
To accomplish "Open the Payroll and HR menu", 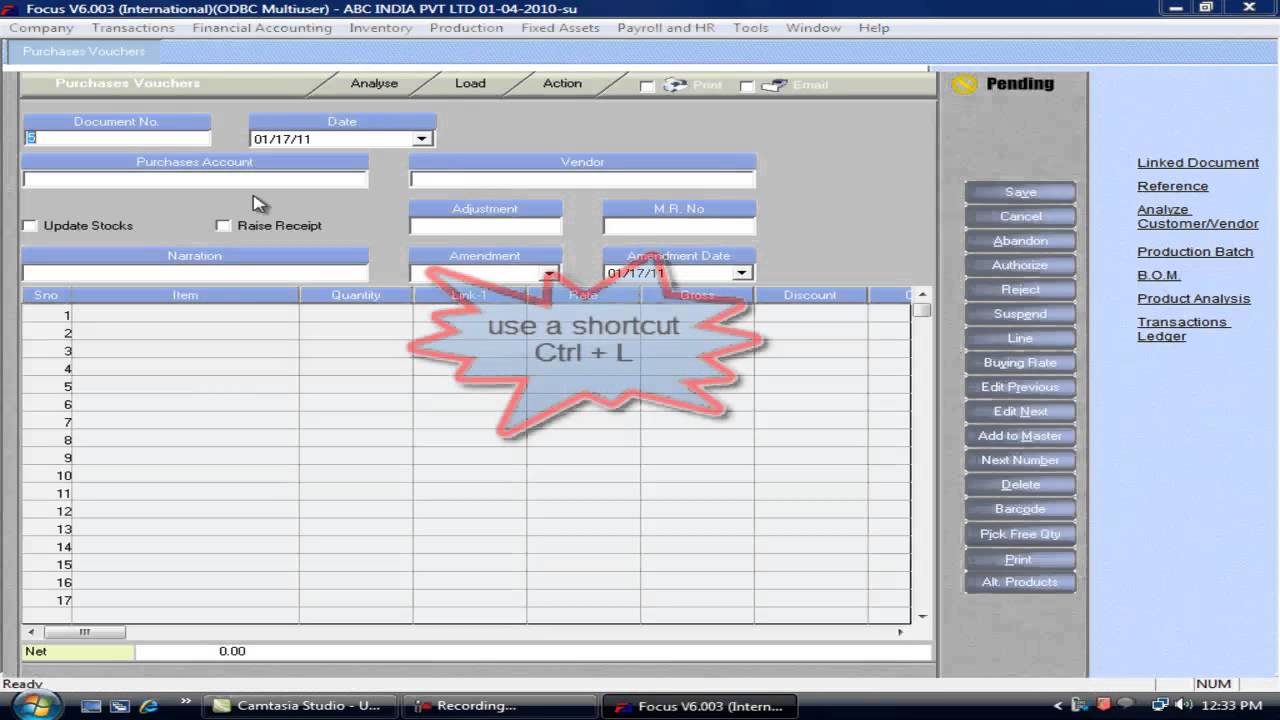I will 666,28.
